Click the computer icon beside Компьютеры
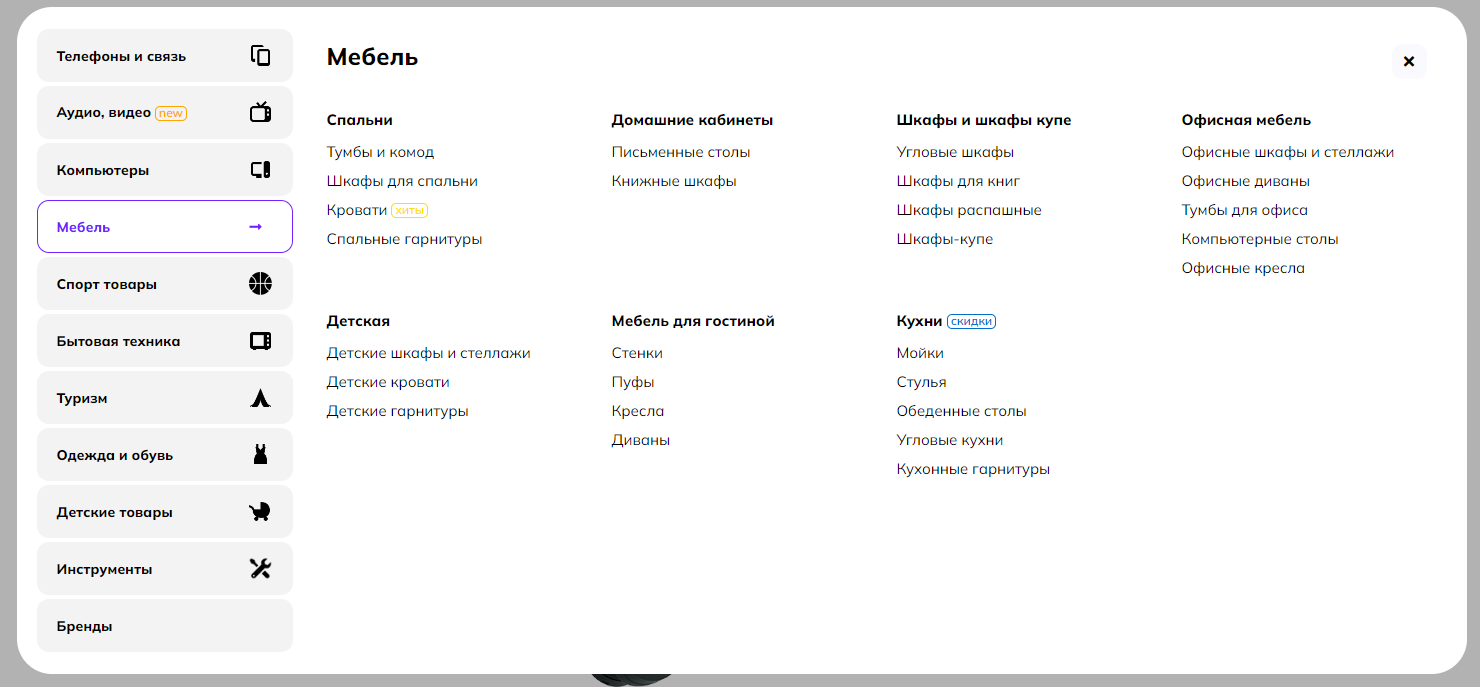The image size is (1480, 687). pyautogui.click(x=260, y=170)
